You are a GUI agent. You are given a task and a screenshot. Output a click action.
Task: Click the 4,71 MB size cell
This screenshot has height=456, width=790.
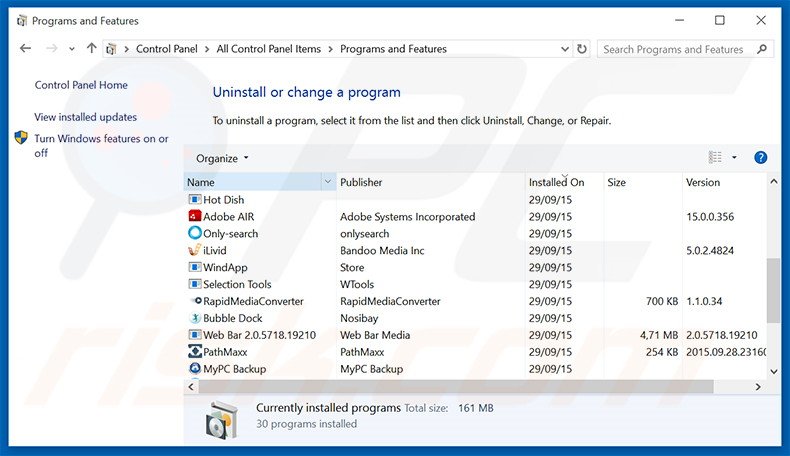(659, 335)
